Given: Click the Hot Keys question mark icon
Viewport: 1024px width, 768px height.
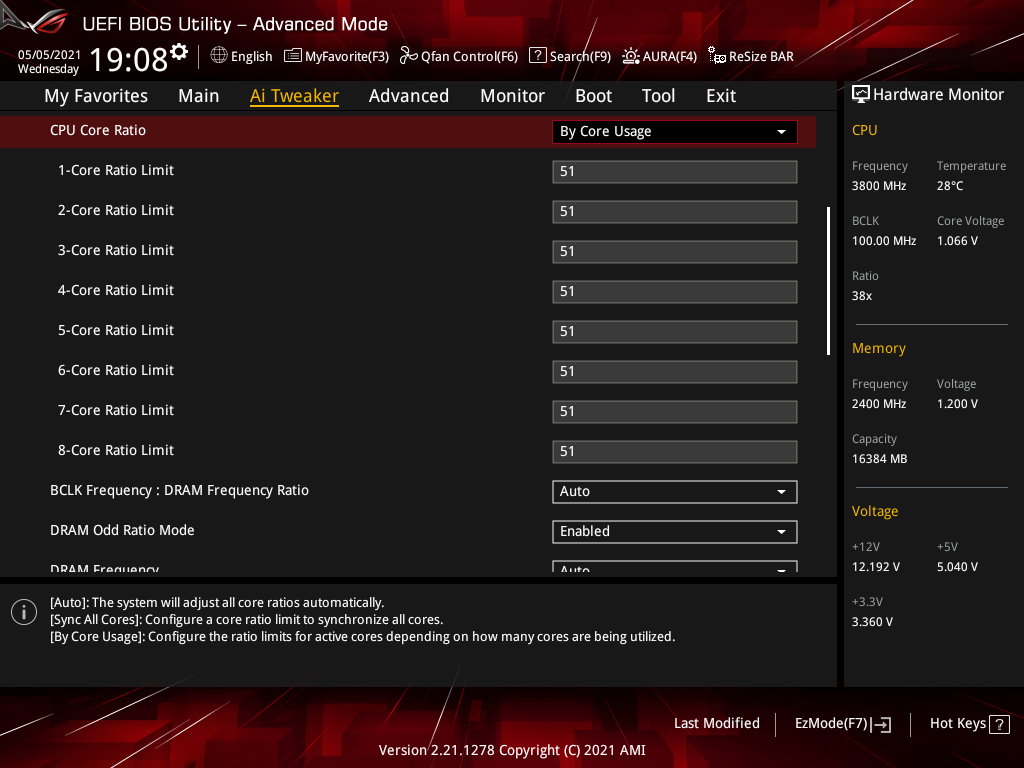Looking at the screenshot, I should click(x=999, y=724).
